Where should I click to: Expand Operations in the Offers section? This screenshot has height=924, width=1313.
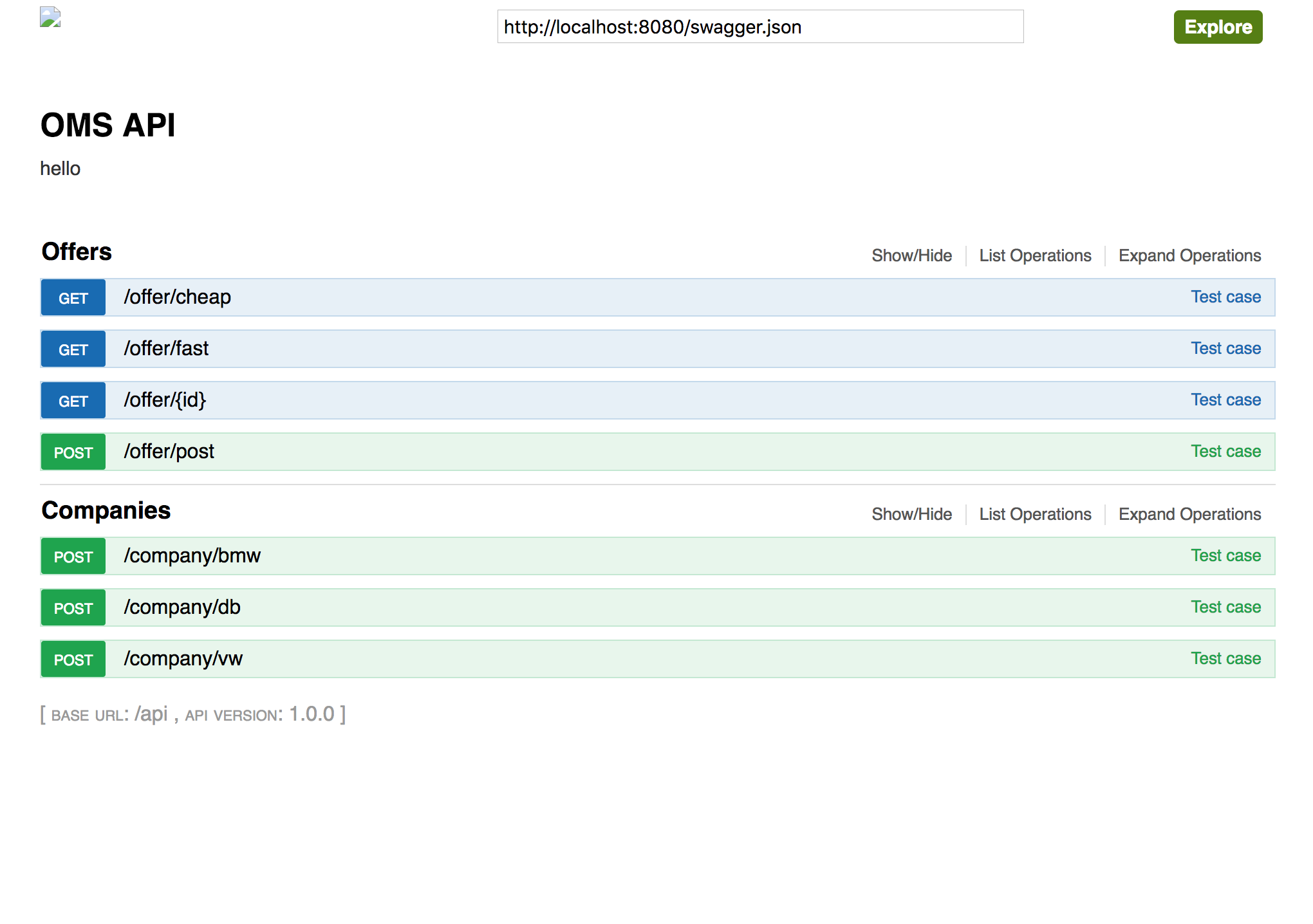1189,255
